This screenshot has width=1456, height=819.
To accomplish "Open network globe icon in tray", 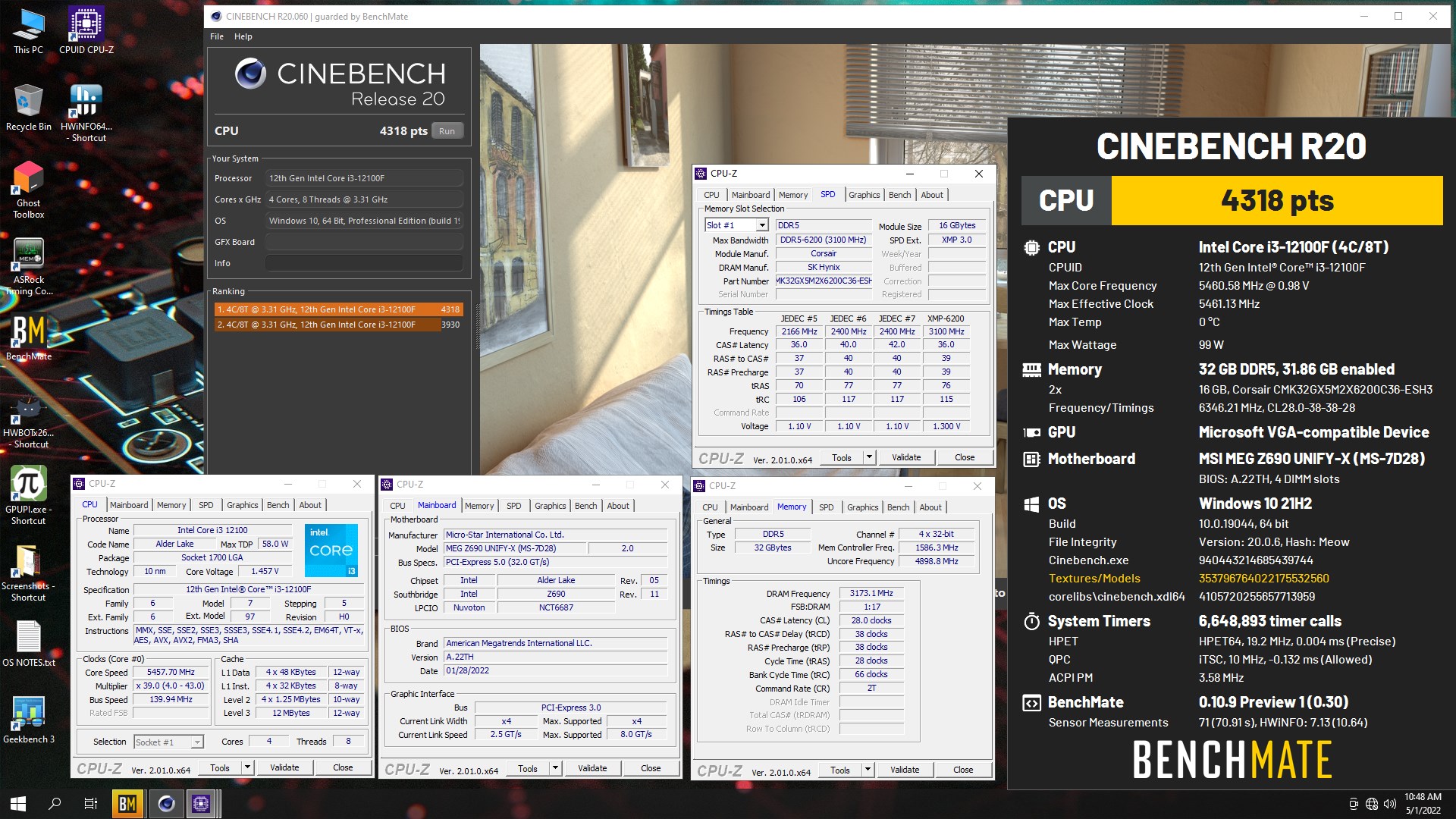I will 1371,804.
